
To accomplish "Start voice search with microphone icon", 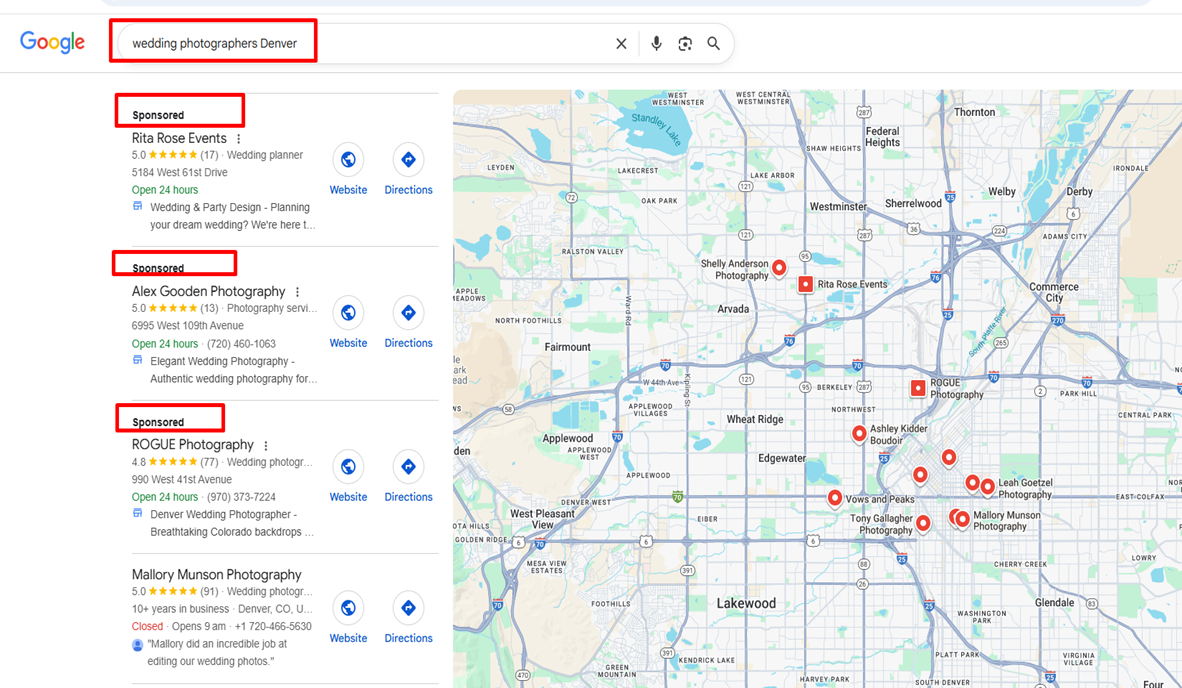I will pos(656,44).
